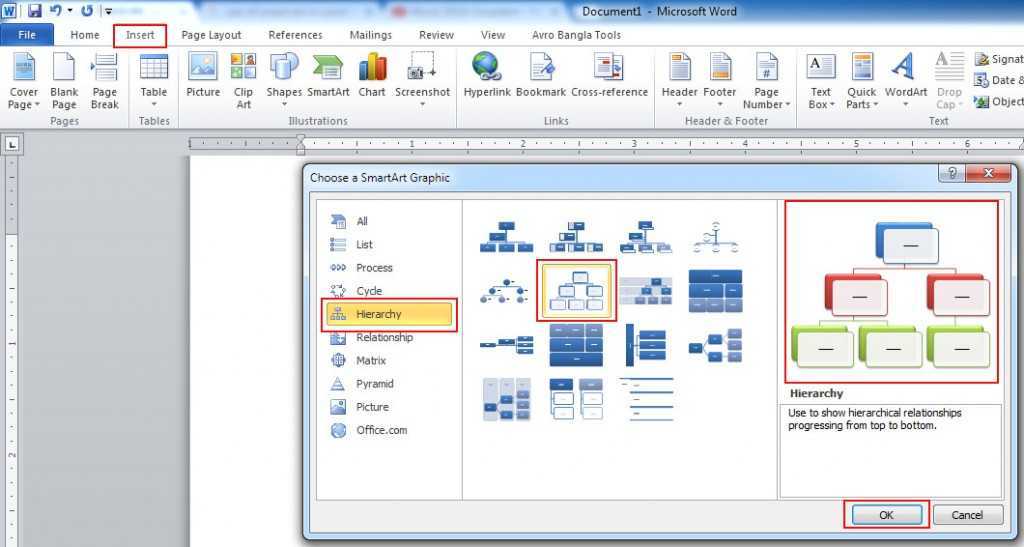This screenshot has height=547, width=1024.
Task: Switch to the Mailings tab
Action: point(370,35)
